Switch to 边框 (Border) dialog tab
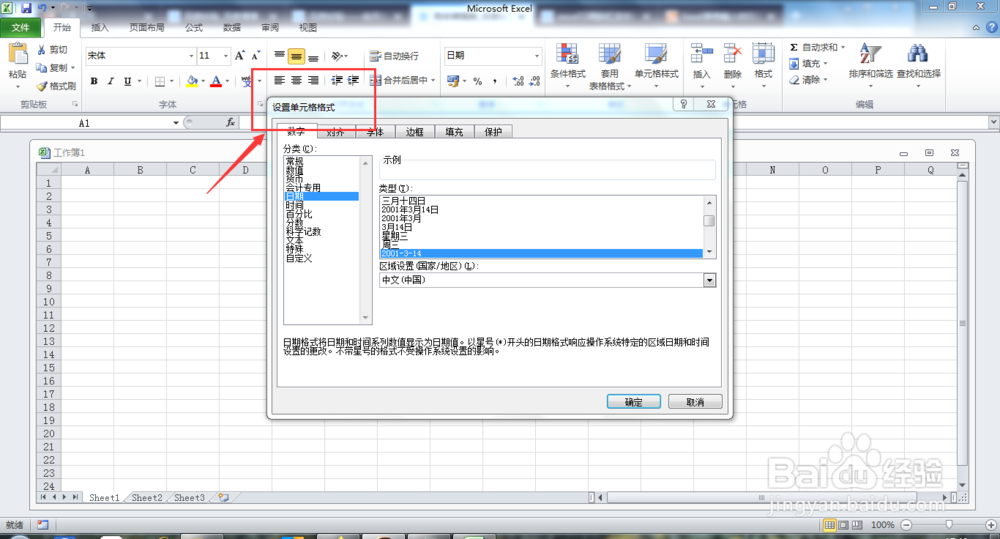 point(415,131)
